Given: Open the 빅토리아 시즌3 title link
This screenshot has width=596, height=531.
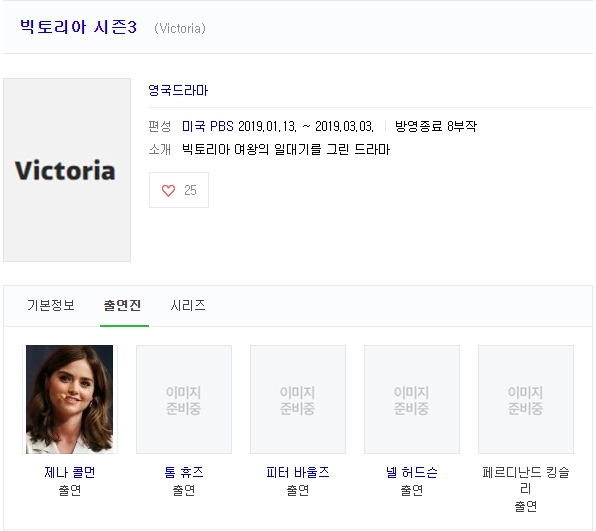Looking at the screenshot, I should 78,27.
